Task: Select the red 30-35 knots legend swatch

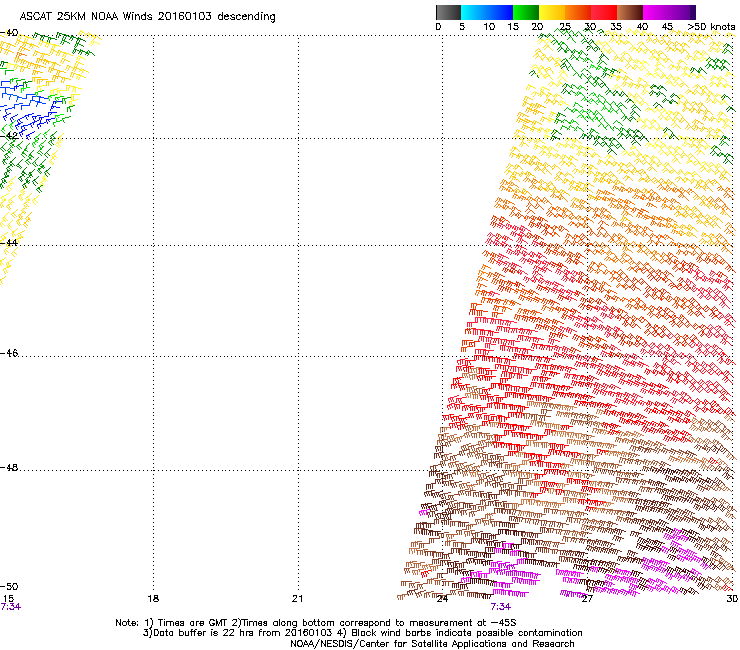Action: (604, 12)
